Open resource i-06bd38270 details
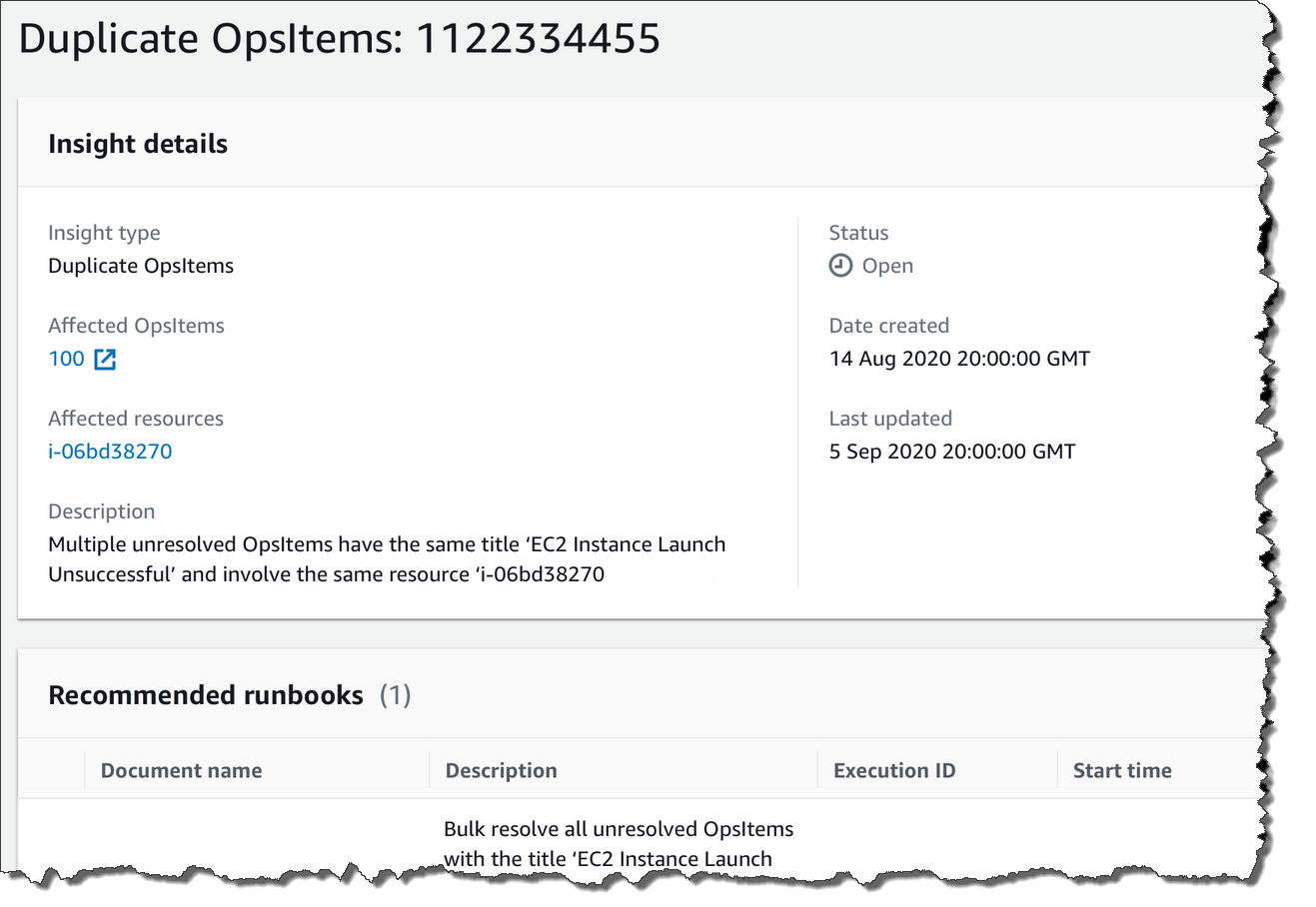This screenshot has height=907, width=1316. pos(110,451)
